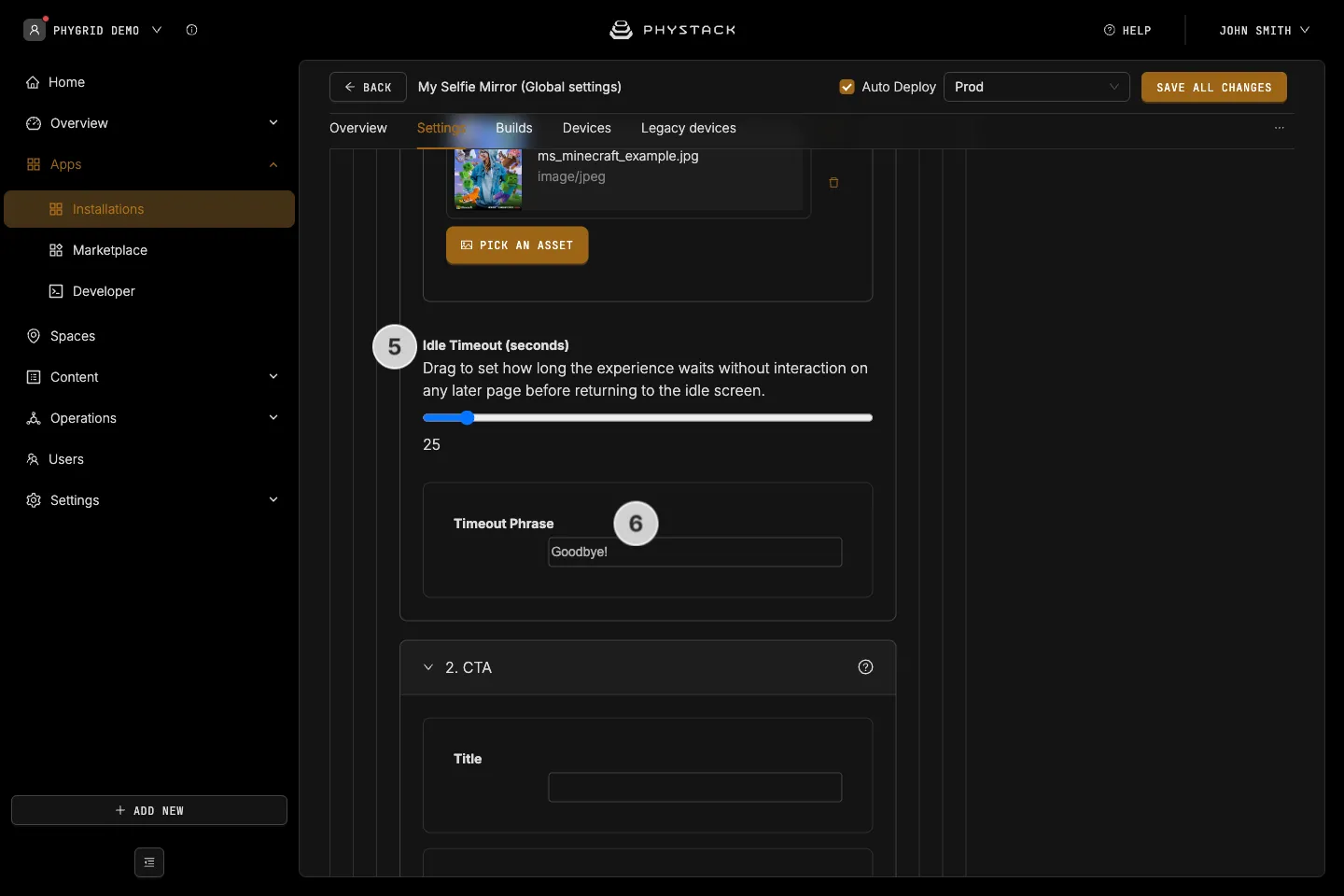Click the Overview gauge icon in sidebar
Viewport: 1344px width, 896px height.
pyautogui.click(x=34, y=123)
